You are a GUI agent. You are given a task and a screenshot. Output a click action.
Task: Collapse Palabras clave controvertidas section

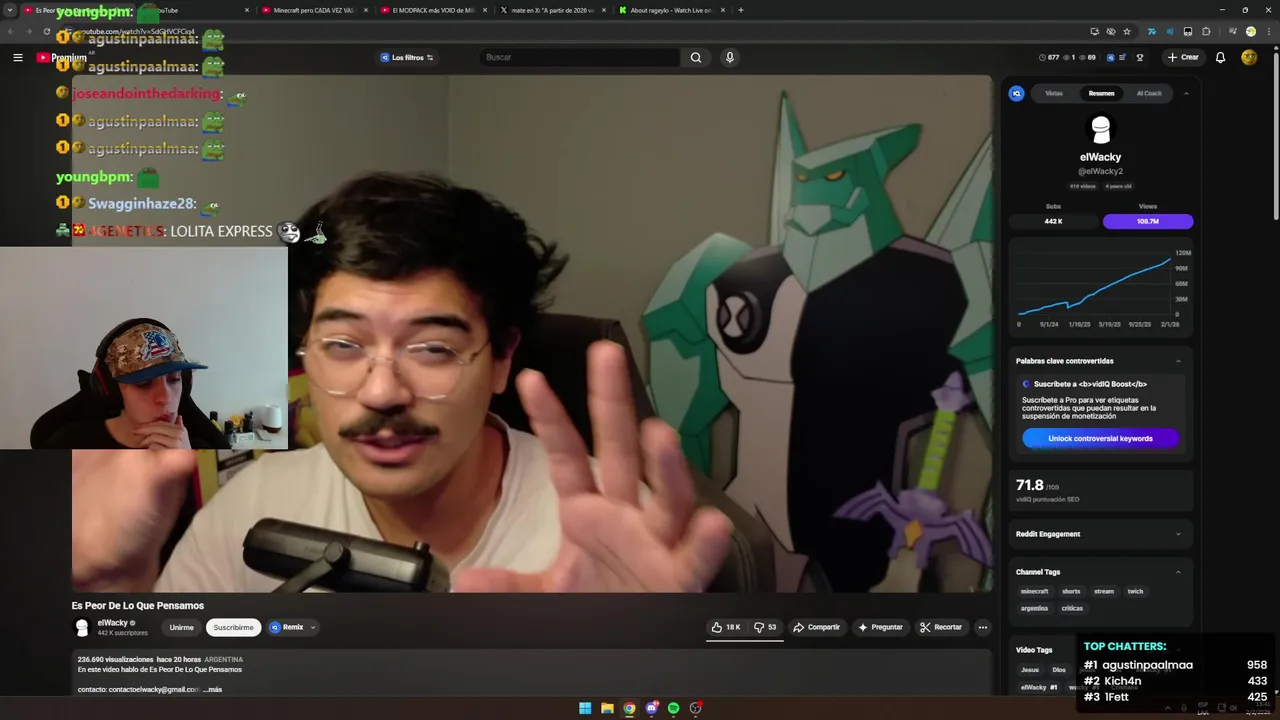click(x=1178, y=361)
